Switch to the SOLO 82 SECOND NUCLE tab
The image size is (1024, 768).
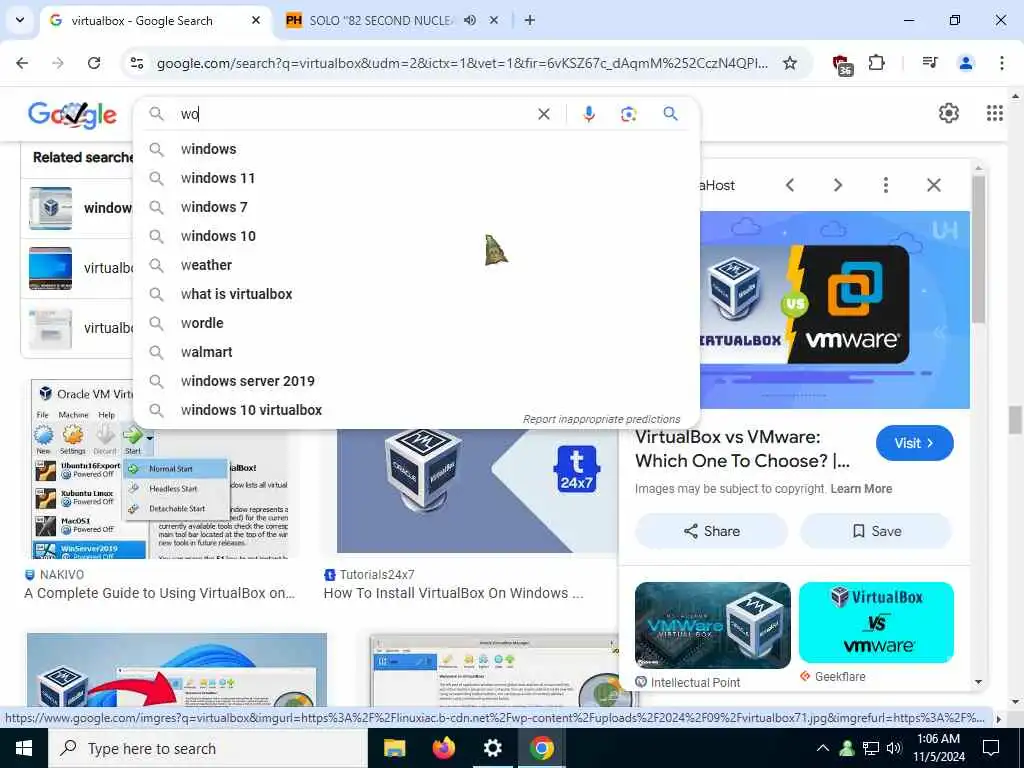pyautogui.click(x=381, y=20)
